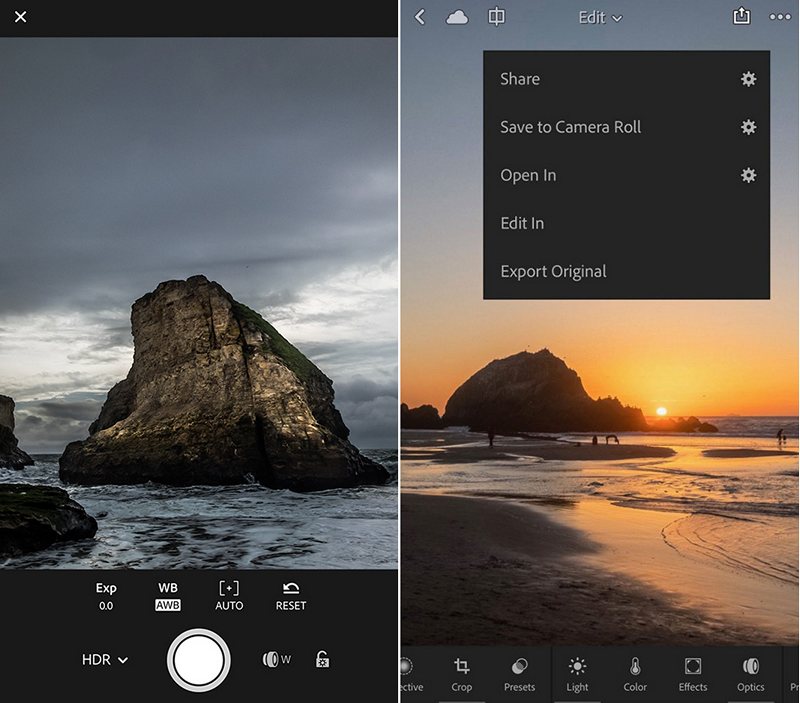Viewport: 800px width, 703px height.
Task: Choose Share from the export menu
Action: tap(520, 79)
